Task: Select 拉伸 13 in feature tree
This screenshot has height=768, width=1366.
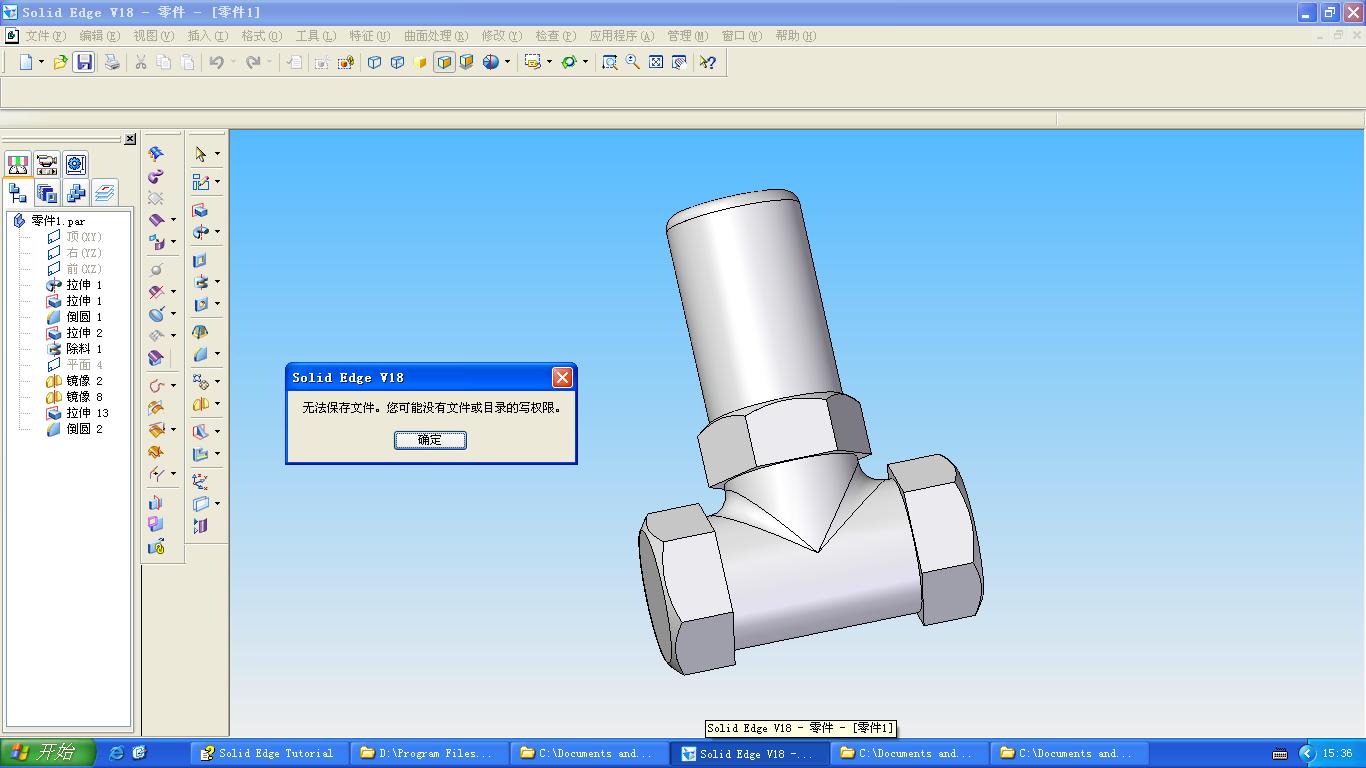Action: [x=78, y=413]
